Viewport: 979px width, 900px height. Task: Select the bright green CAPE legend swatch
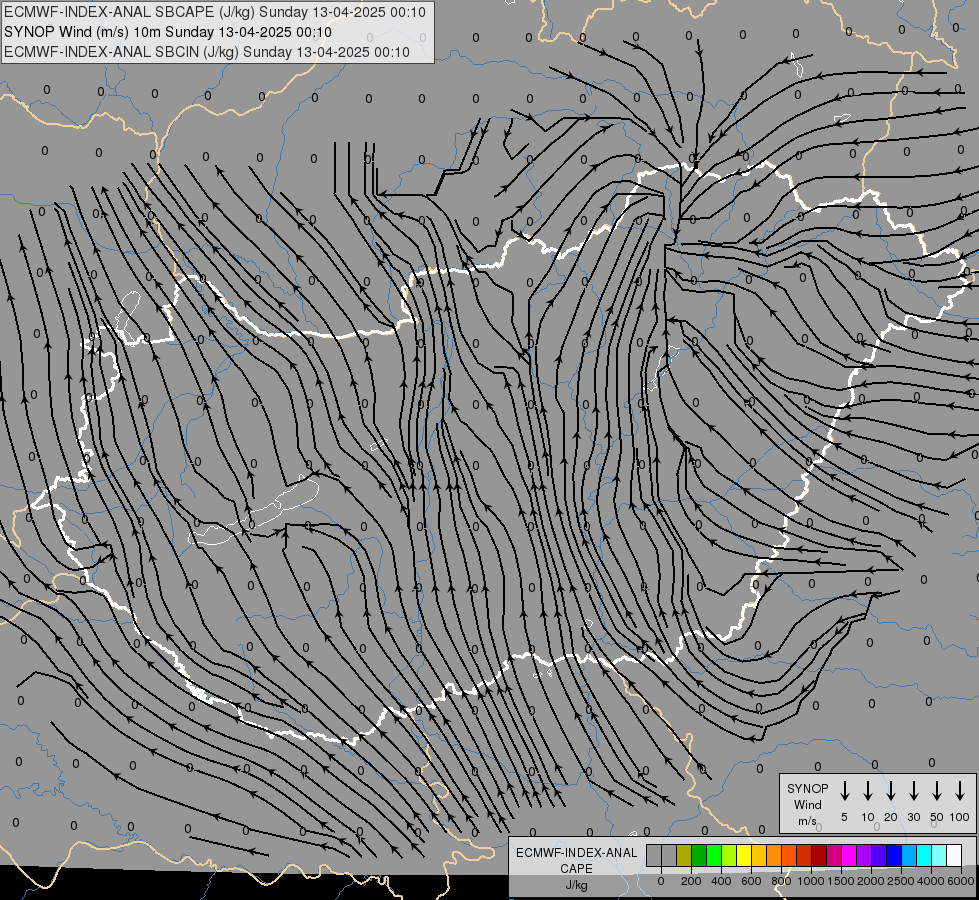coord(714,855)
